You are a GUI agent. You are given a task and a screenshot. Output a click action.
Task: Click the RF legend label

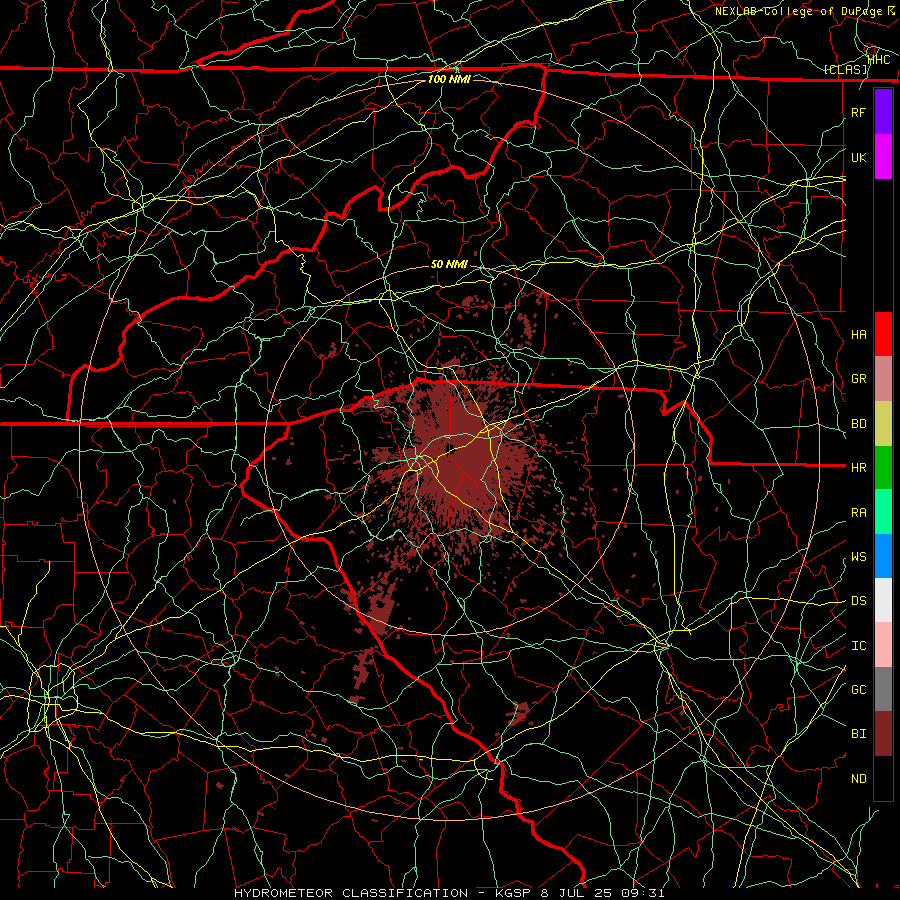click(x=858, y=112)
